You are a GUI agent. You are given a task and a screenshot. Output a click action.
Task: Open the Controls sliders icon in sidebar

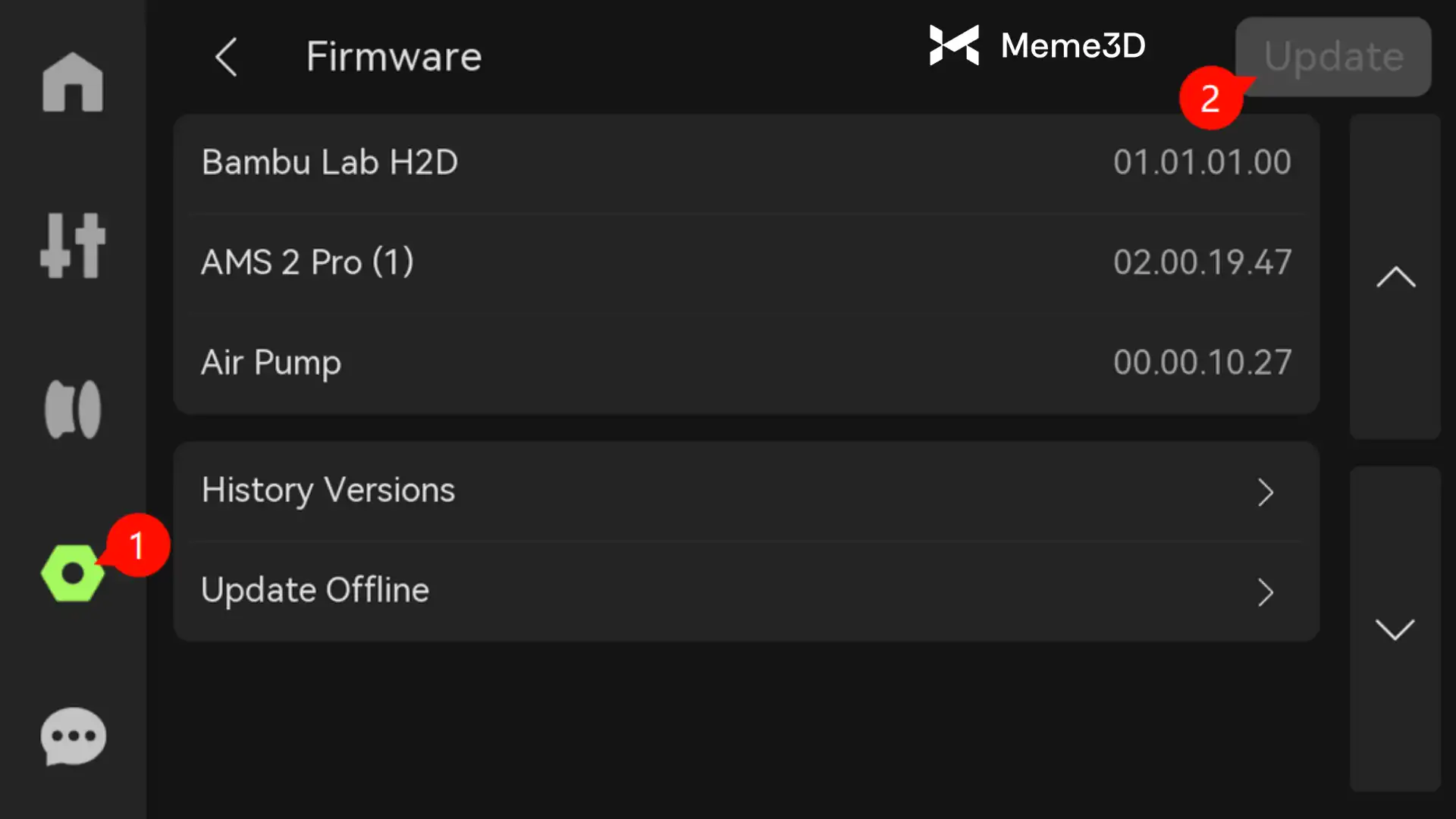pos(73,245)
